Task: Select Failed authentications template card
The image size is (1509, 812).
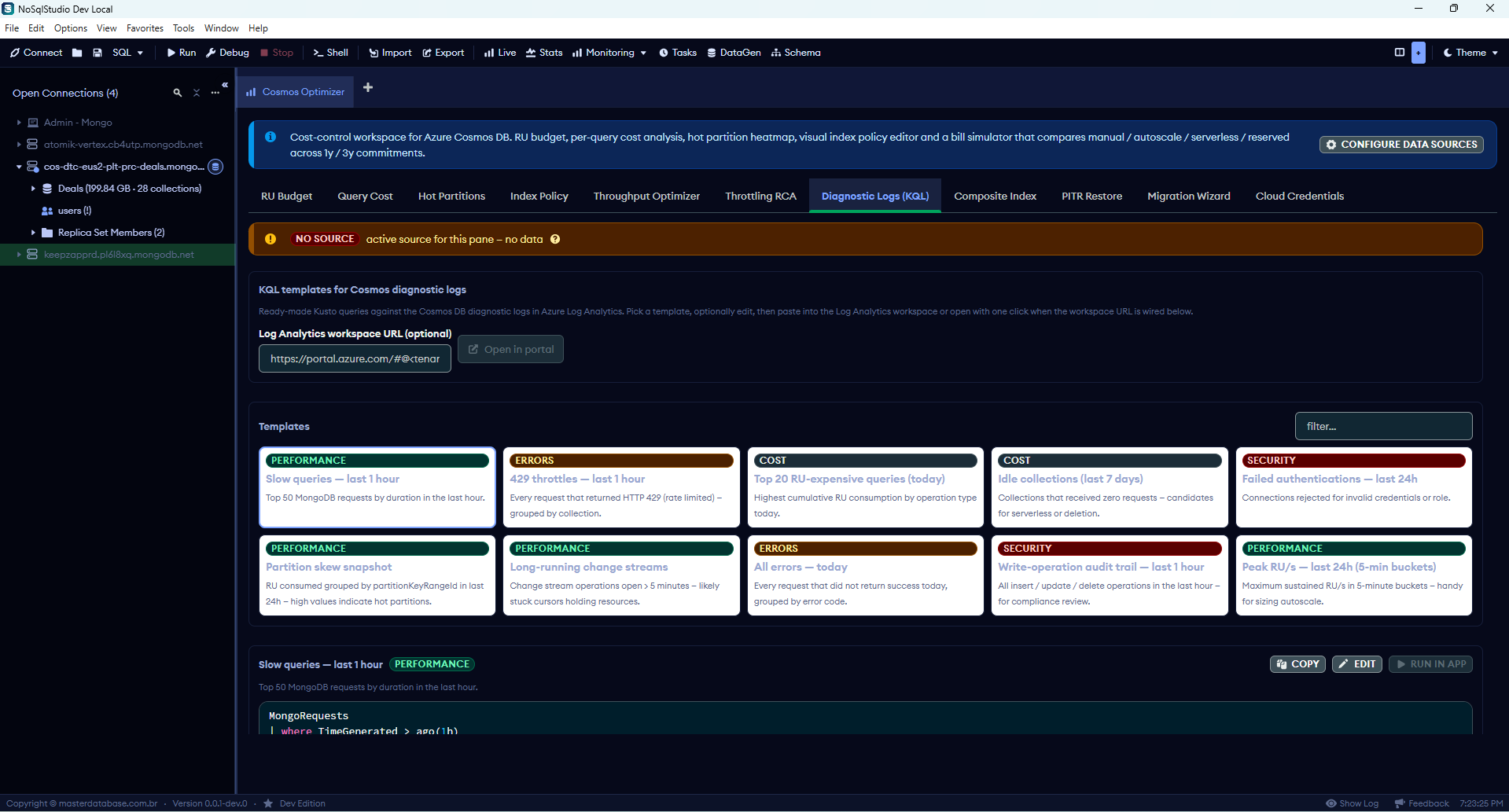Action: 1353,487
